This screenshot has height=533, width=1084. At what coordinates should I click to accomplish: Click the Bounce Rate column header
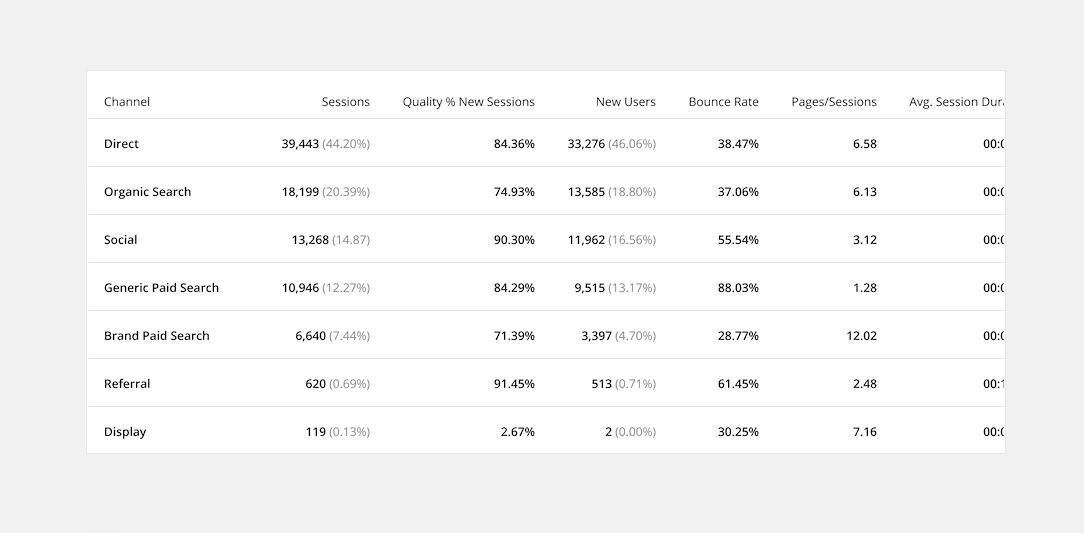(x=723, y=102)
